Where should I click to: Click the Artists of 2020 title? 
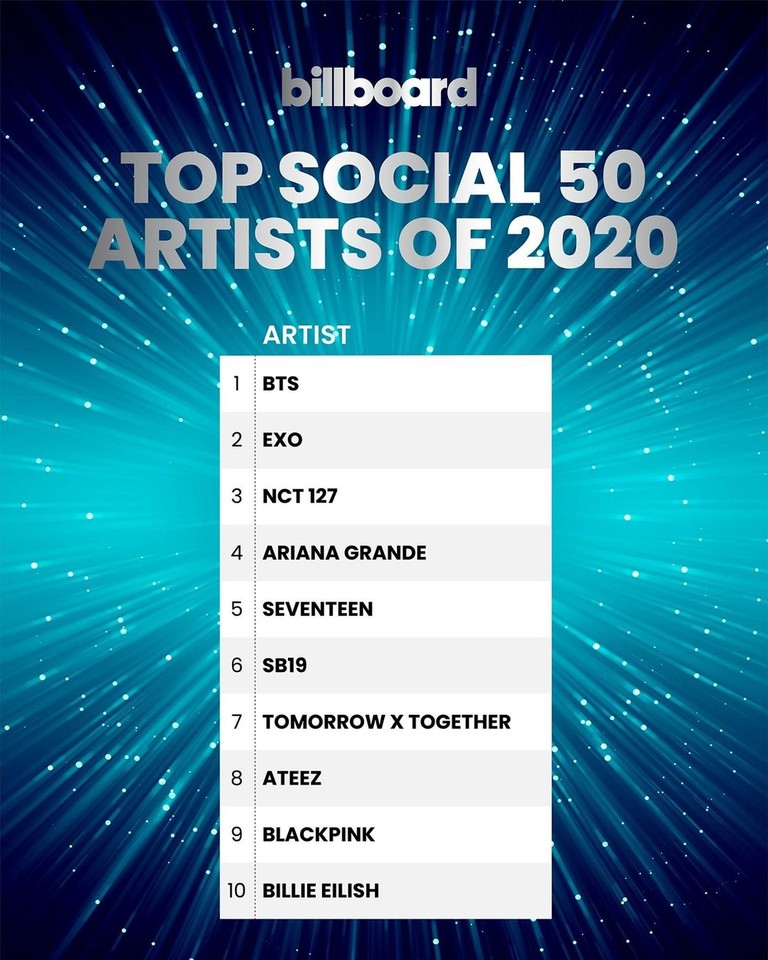pyautogui.click(x=383, y=242)
